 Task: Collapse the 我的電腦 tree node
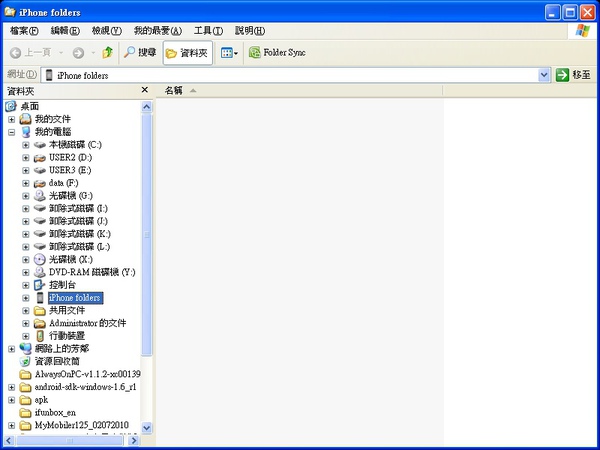[12, 132]
